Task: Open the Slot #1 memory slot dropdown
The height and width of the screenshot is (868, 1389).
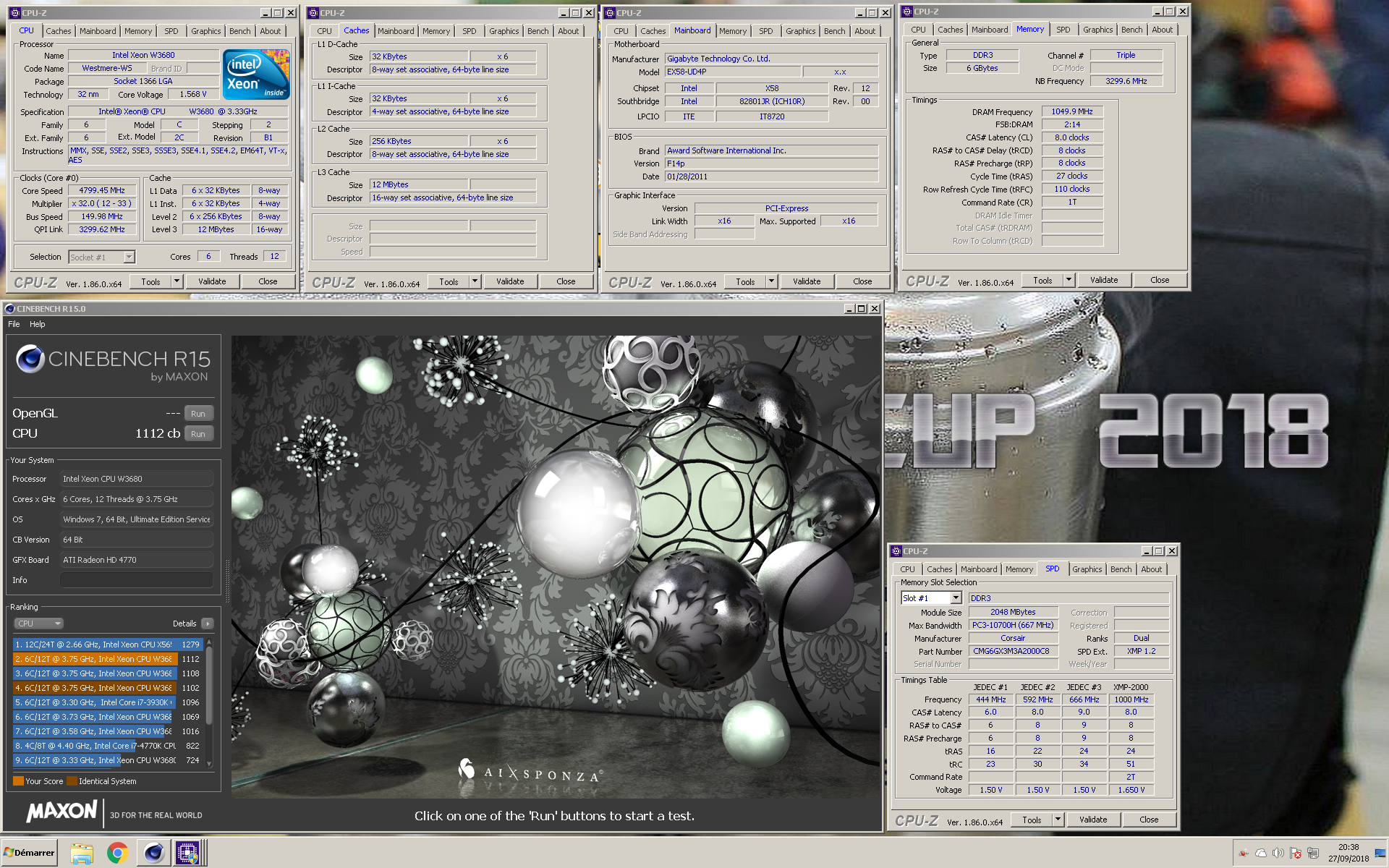Action: (x=956, y=598)
